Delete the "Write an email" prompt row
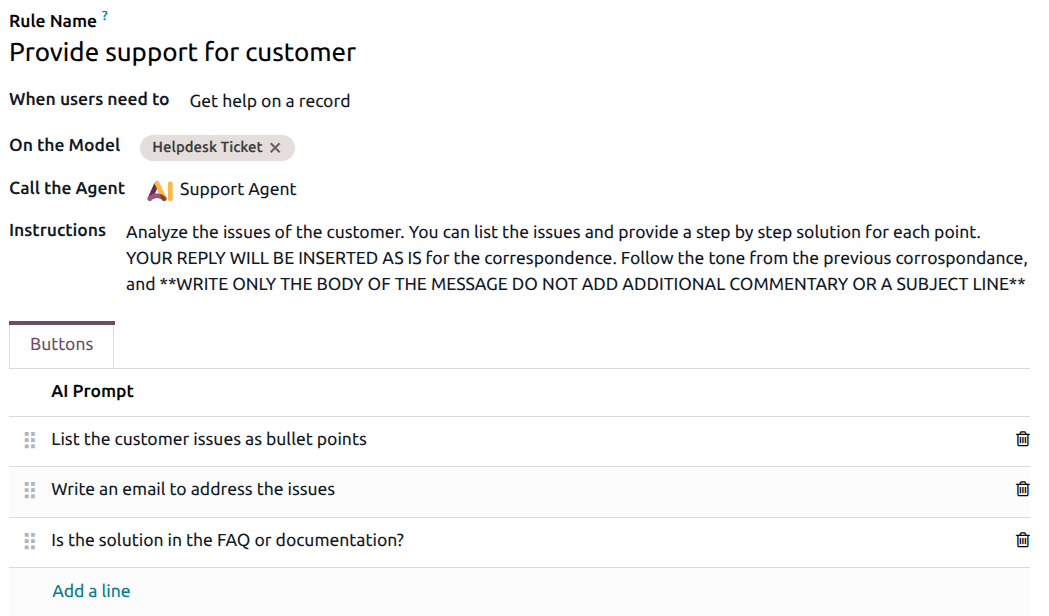This screenshot has width=1049, height=616. [x=1022, y=489]
